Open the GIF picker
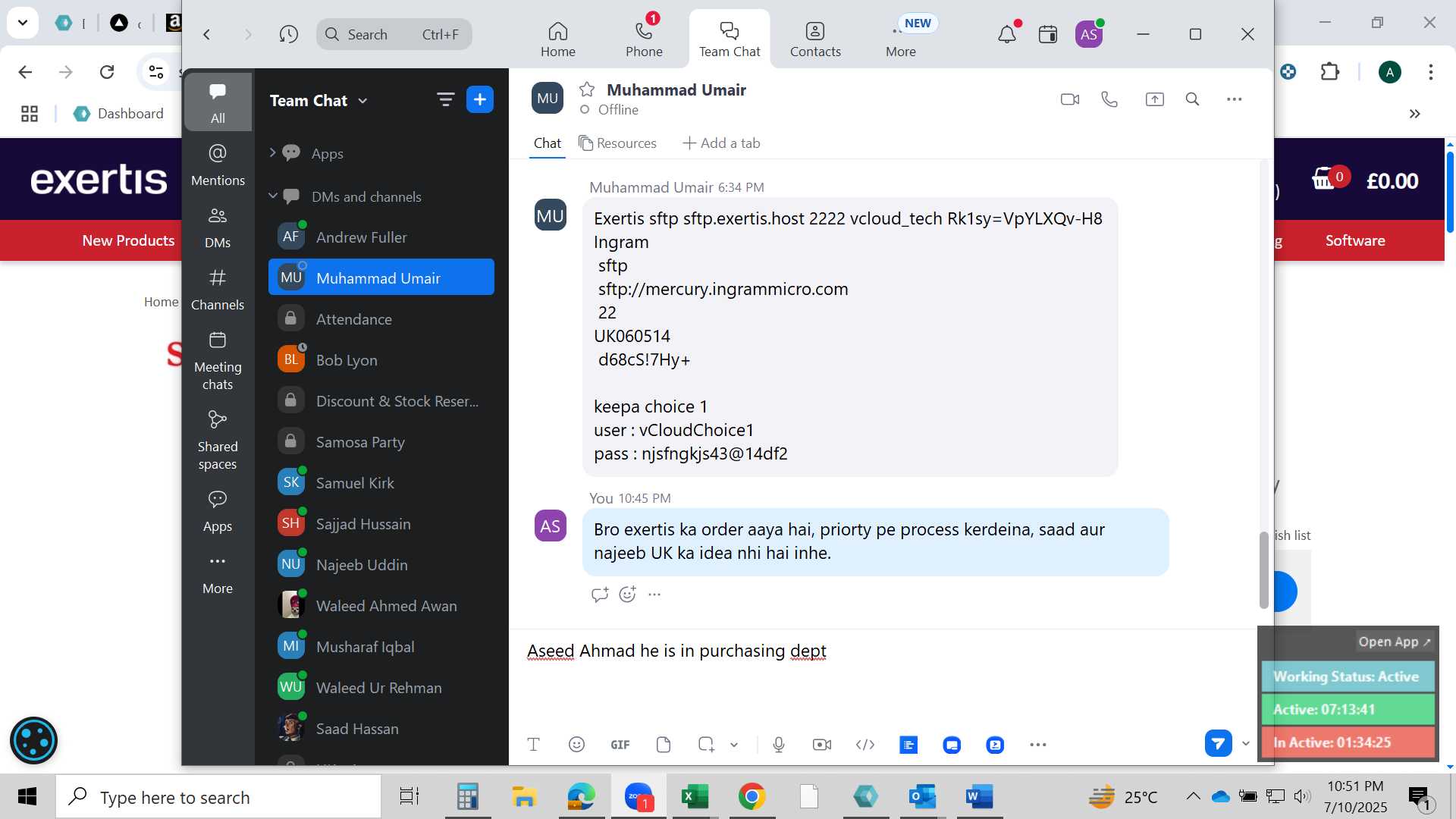This screenshot has height=819, width=1456. click(x=620, y=745)
